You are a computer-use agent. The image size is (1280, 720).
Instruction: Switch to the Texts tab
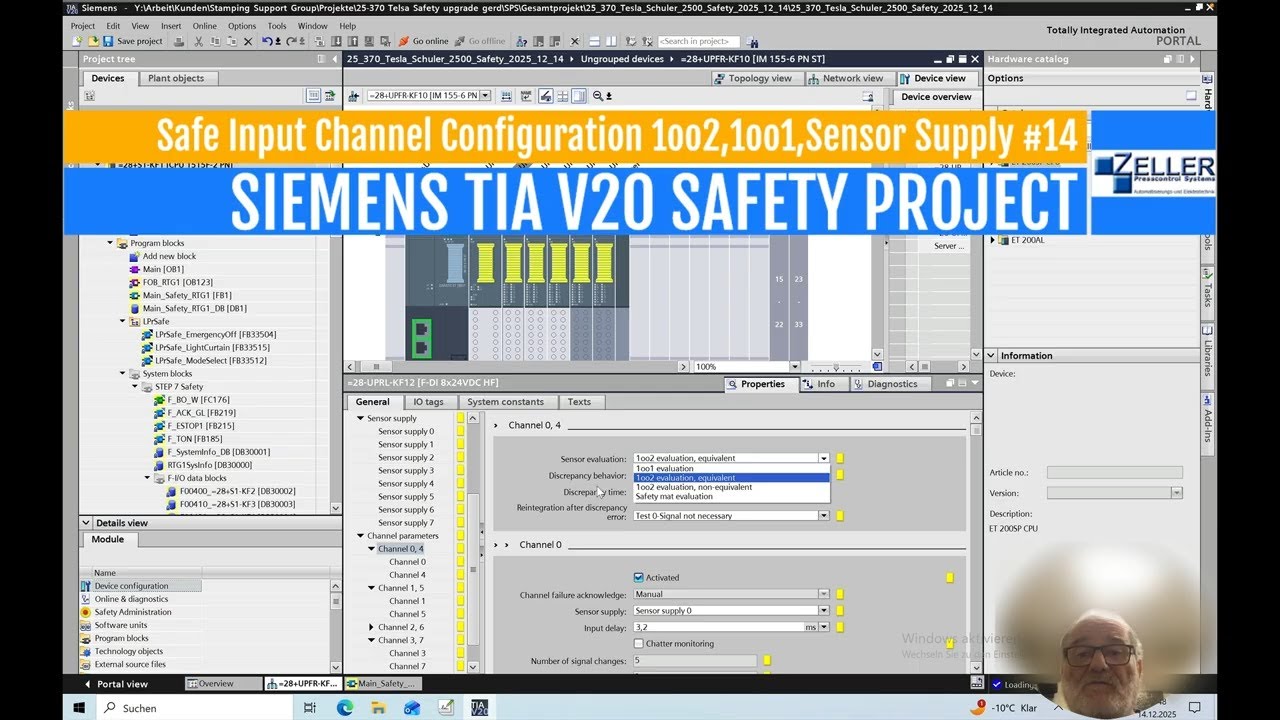pyautogui.click(x=579, y=402)
